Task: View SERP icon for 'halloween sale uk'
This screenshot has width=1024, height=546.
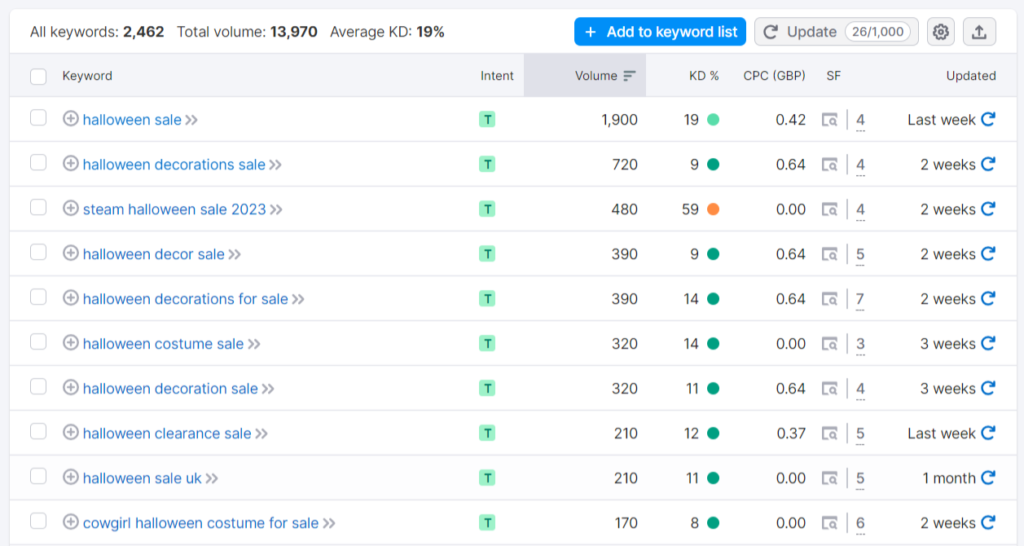Action: (829, 478)
